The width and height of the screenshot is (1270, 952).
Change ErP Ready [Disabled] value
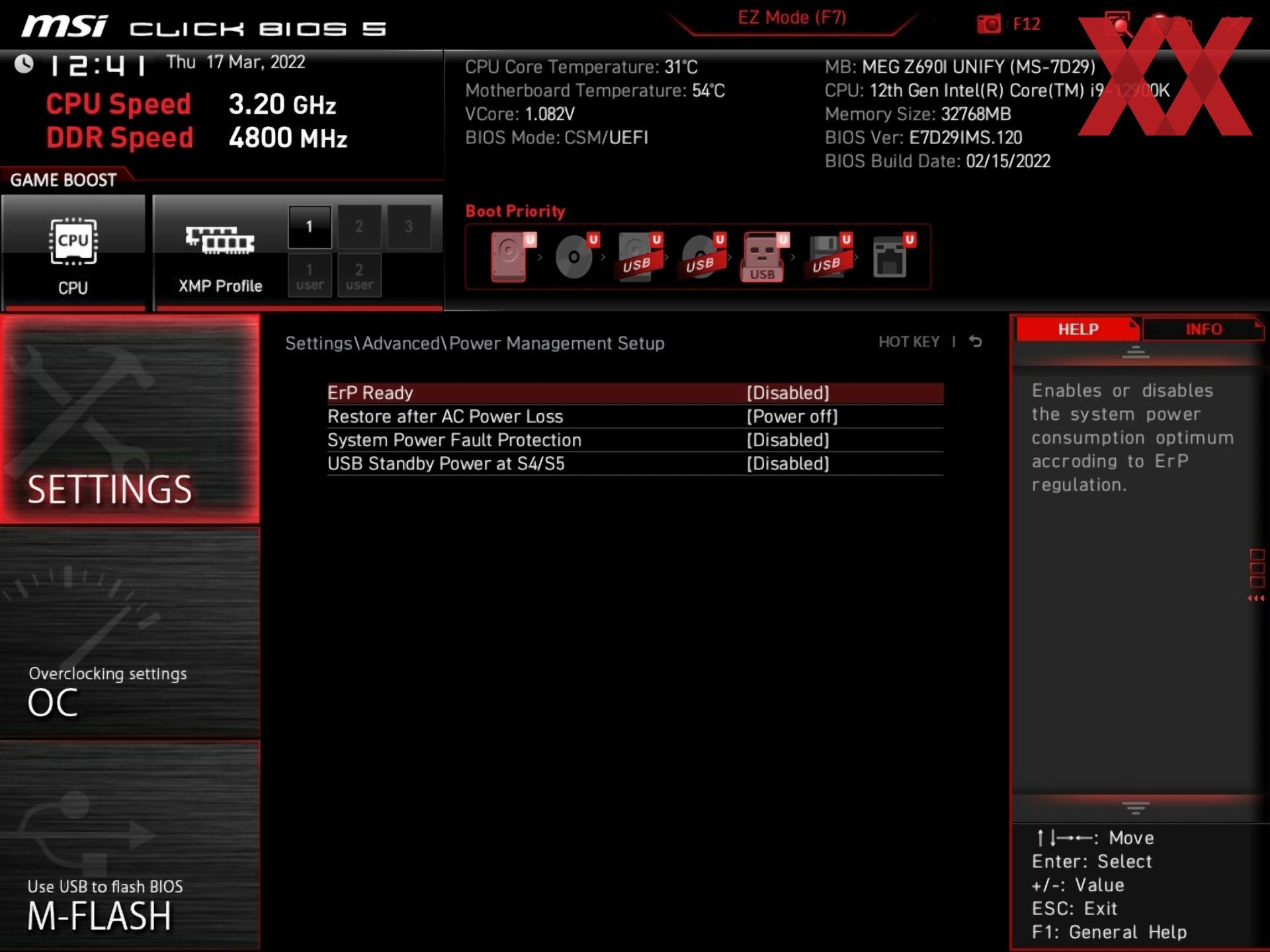coord(788,393)
